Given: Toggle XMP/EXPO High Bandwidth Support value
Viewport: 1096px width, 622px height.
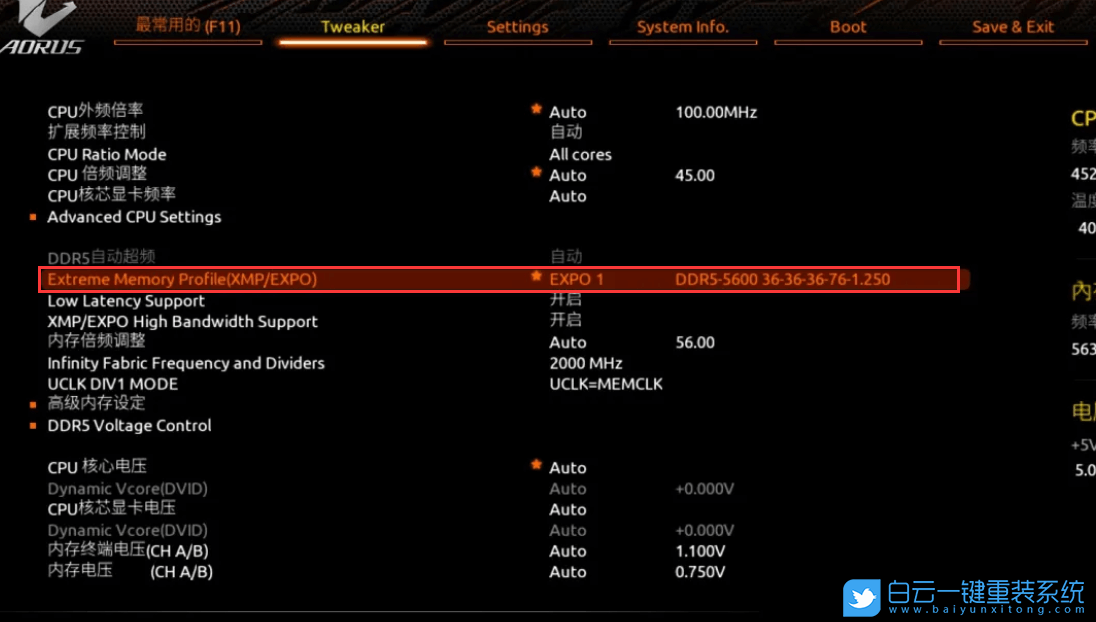Looking at the screenshot, I should (x=565, y=320).
